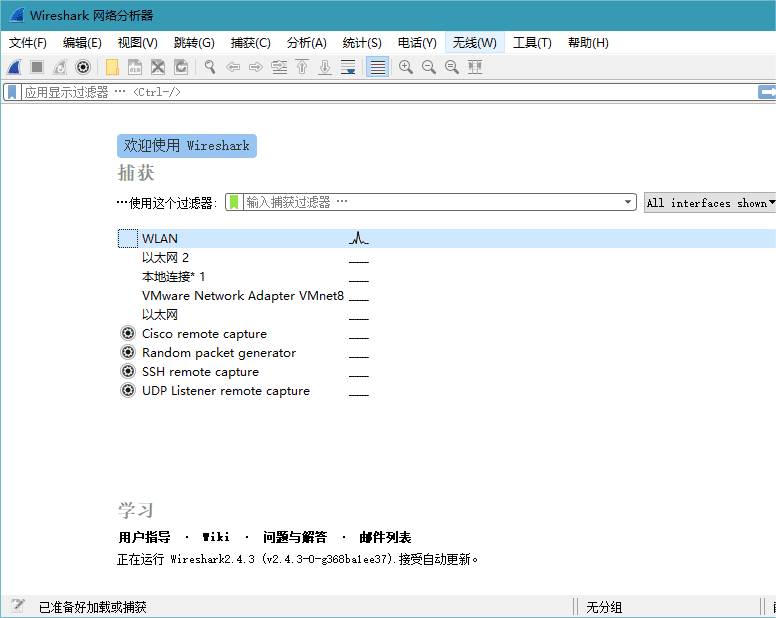This screenshot has height=618, width=776.
Task: Open the 文件(F) menu
Action: 28,43
